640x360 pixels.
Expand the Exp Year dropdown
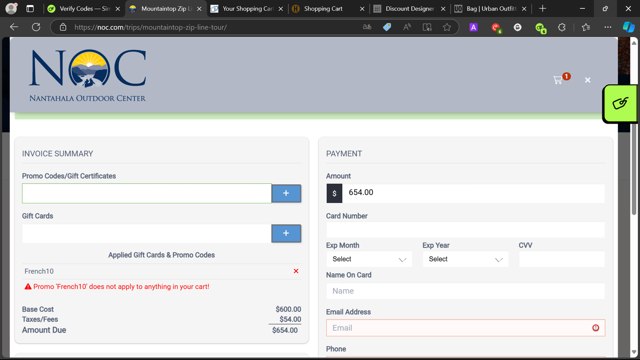coord(465,259)
